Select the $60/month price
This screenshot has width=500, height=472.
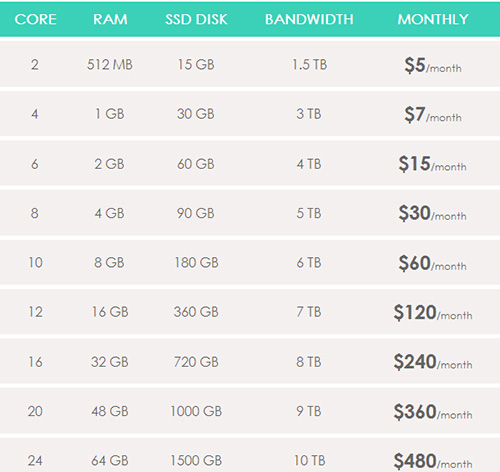433,263
